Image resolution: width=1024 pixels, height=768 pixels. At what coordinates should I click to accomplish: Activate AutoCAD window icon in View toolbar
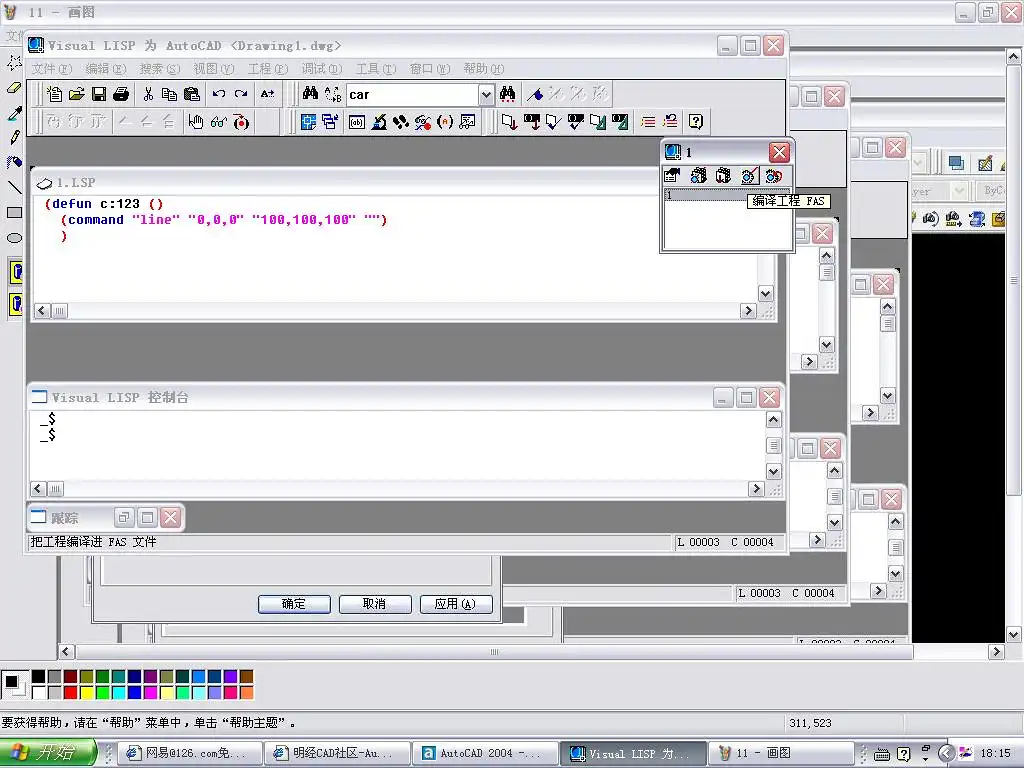(308, 121)
